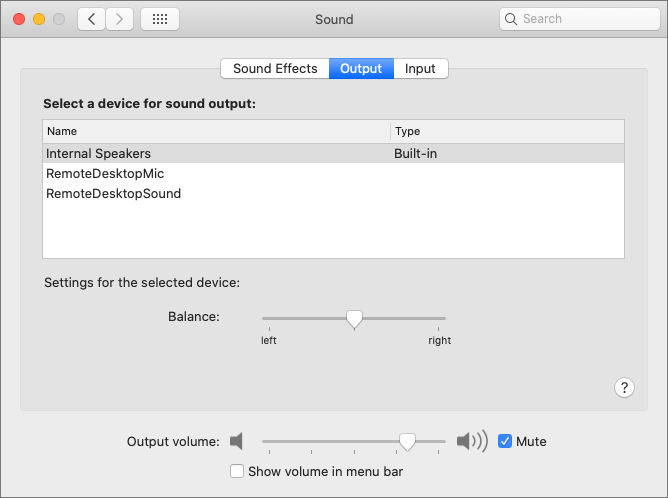Select Internal Speakers output device
Viewport: 668px width, 498px height.
99,154
